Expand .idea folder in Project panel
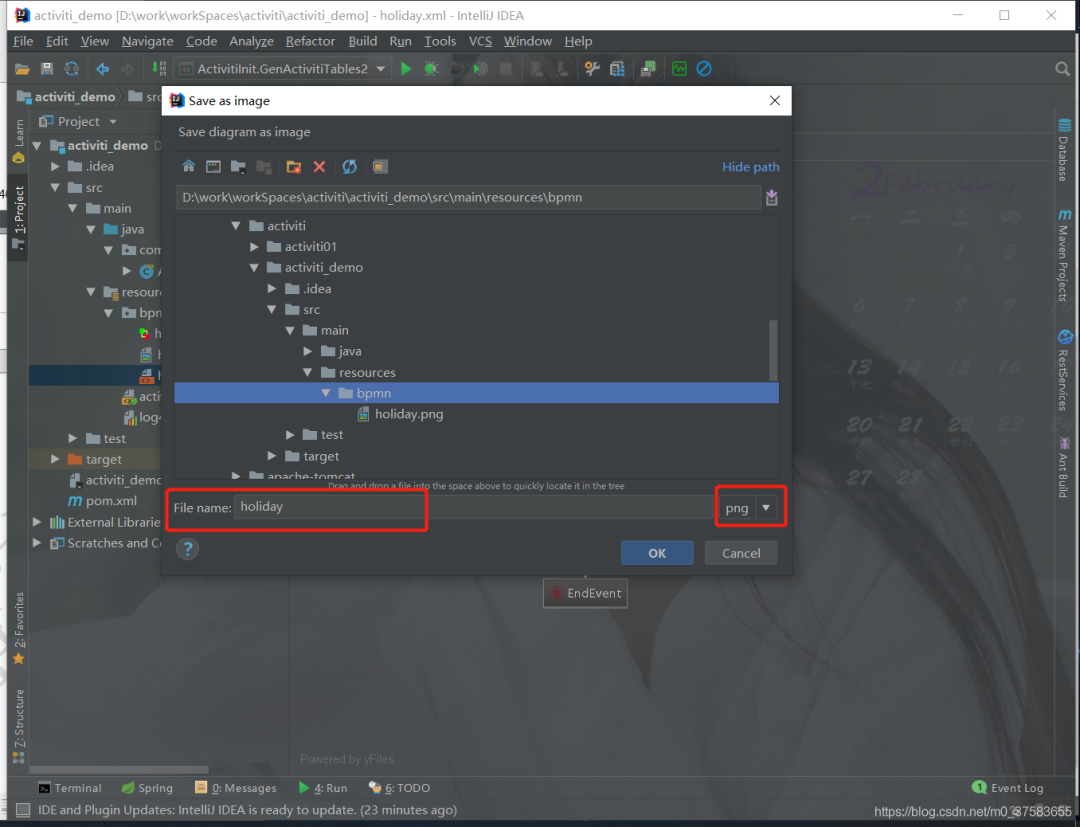 tap(55, 166)
